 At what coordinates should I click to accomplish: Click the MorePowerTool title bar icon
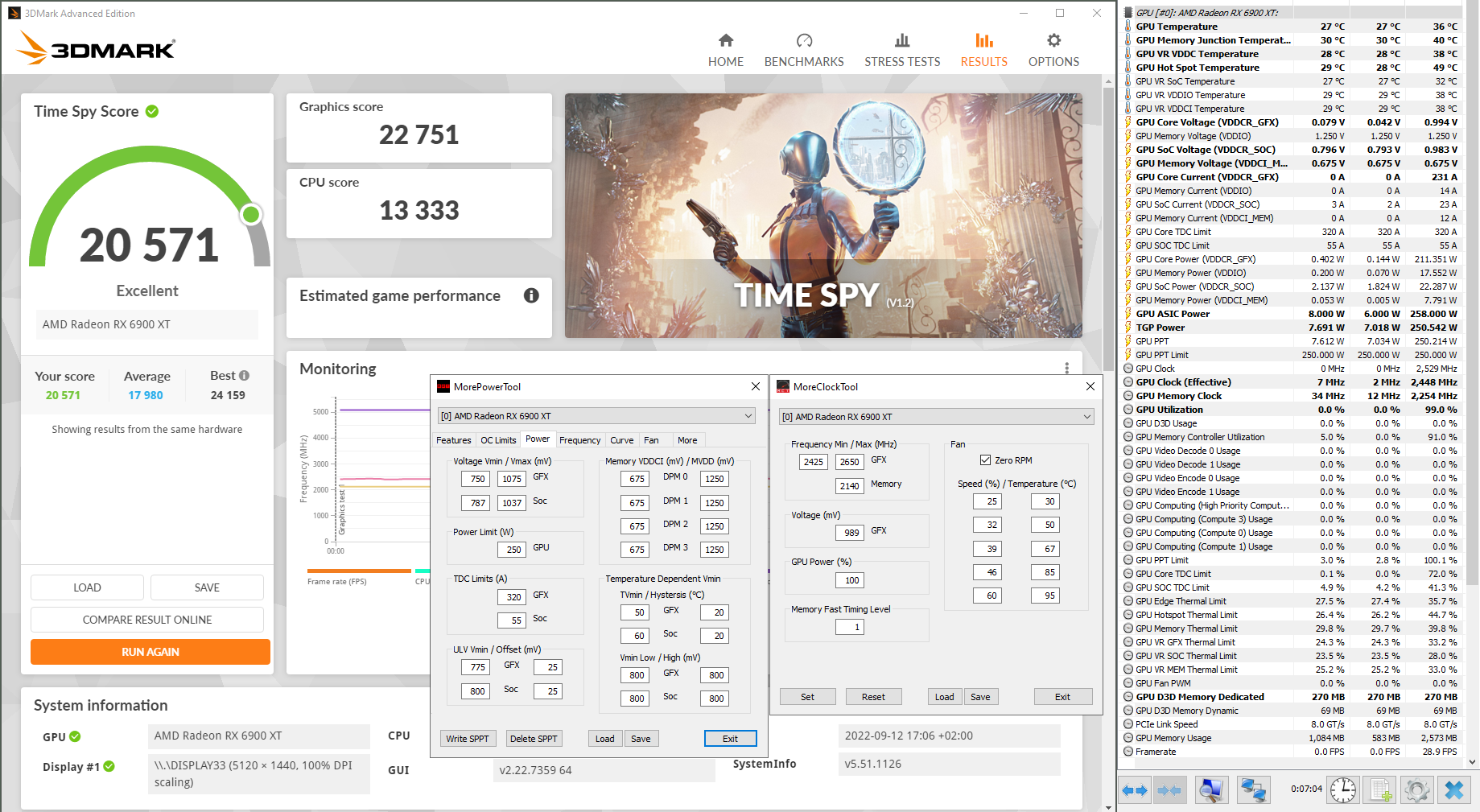tap(443, 386)
